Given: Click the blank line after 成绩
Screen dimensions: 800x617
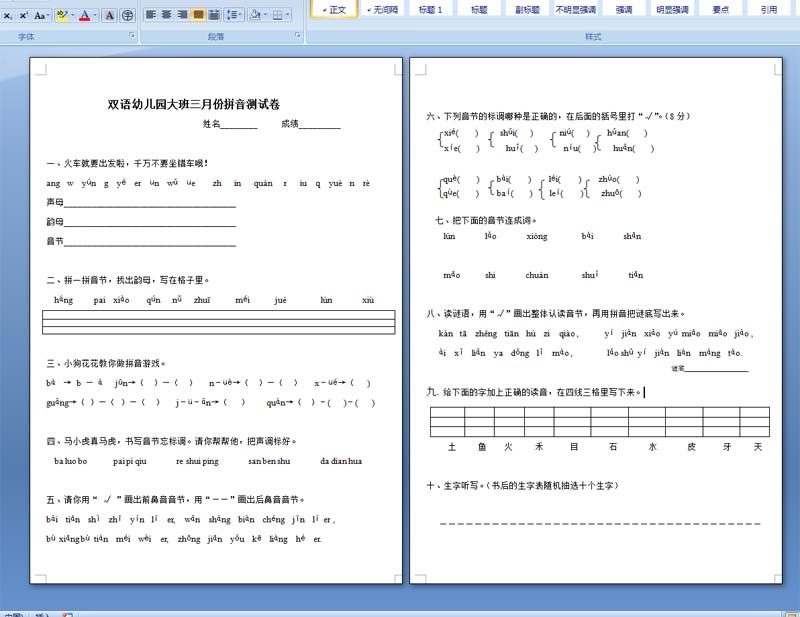Looking at the screenshot, I should pos(319,125).
